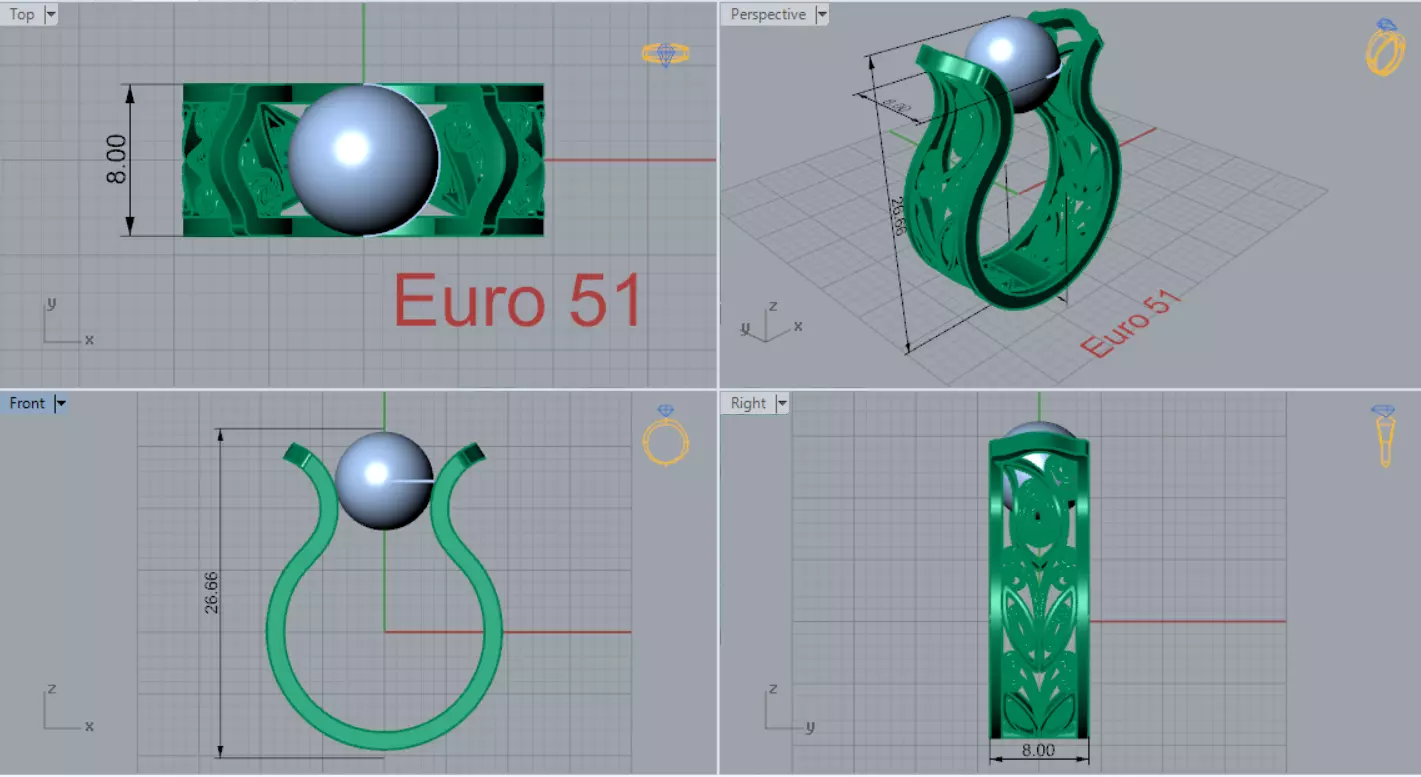This screenshot has width=1421, height=777.
Task: Select the Euro 51 text in Perspective viewport
Action: point(1131,323)
